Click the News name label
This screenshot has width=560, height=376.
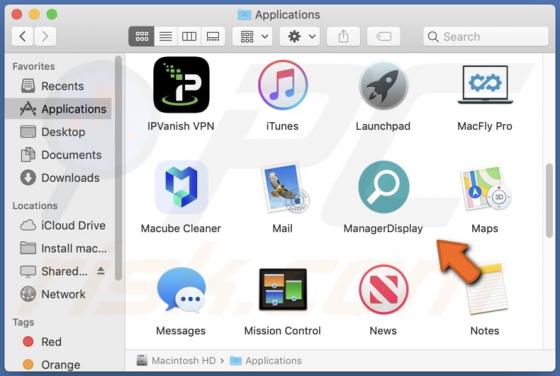tap(383, 331)
